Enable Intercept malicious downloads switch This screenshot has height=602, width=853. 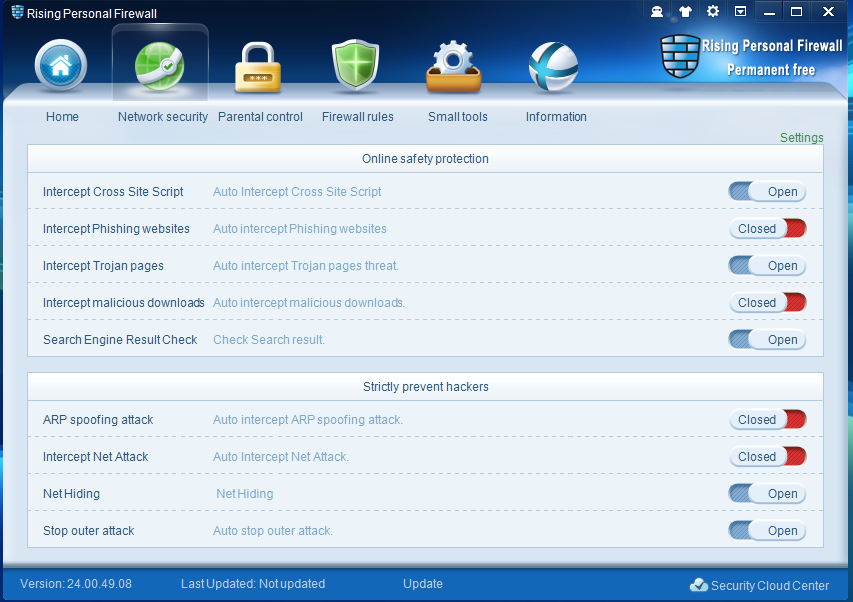point(767,302)
